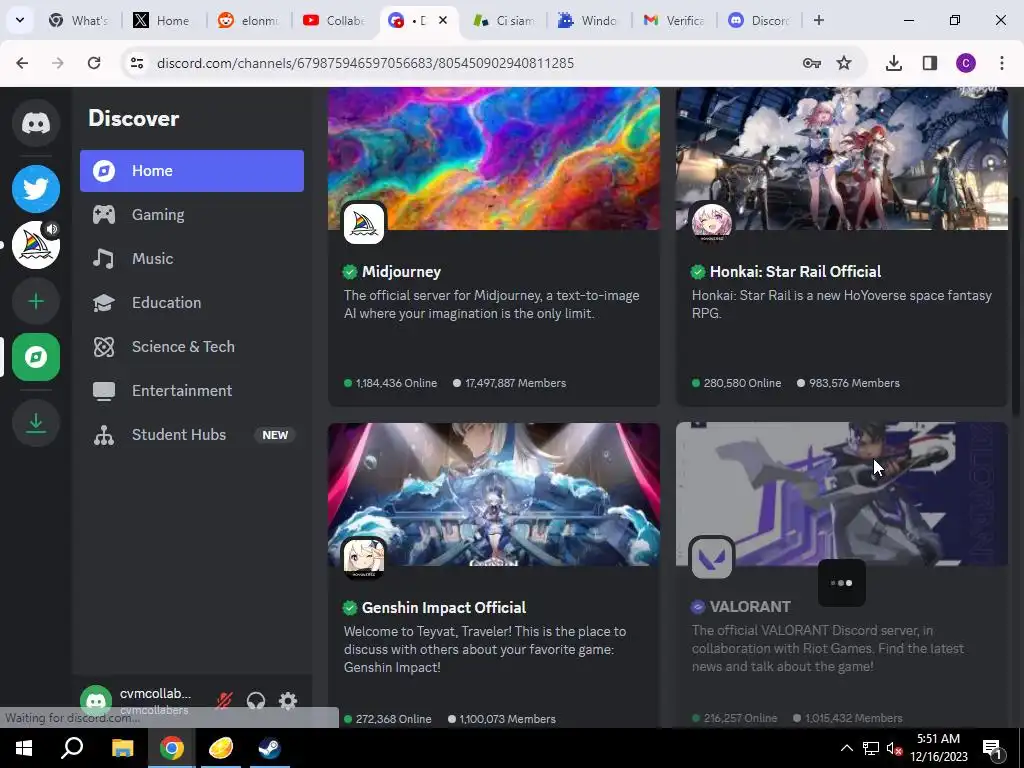Click cvmcollab user avatar in panel
1024x768 pixels.
click(x=96, y=701)
